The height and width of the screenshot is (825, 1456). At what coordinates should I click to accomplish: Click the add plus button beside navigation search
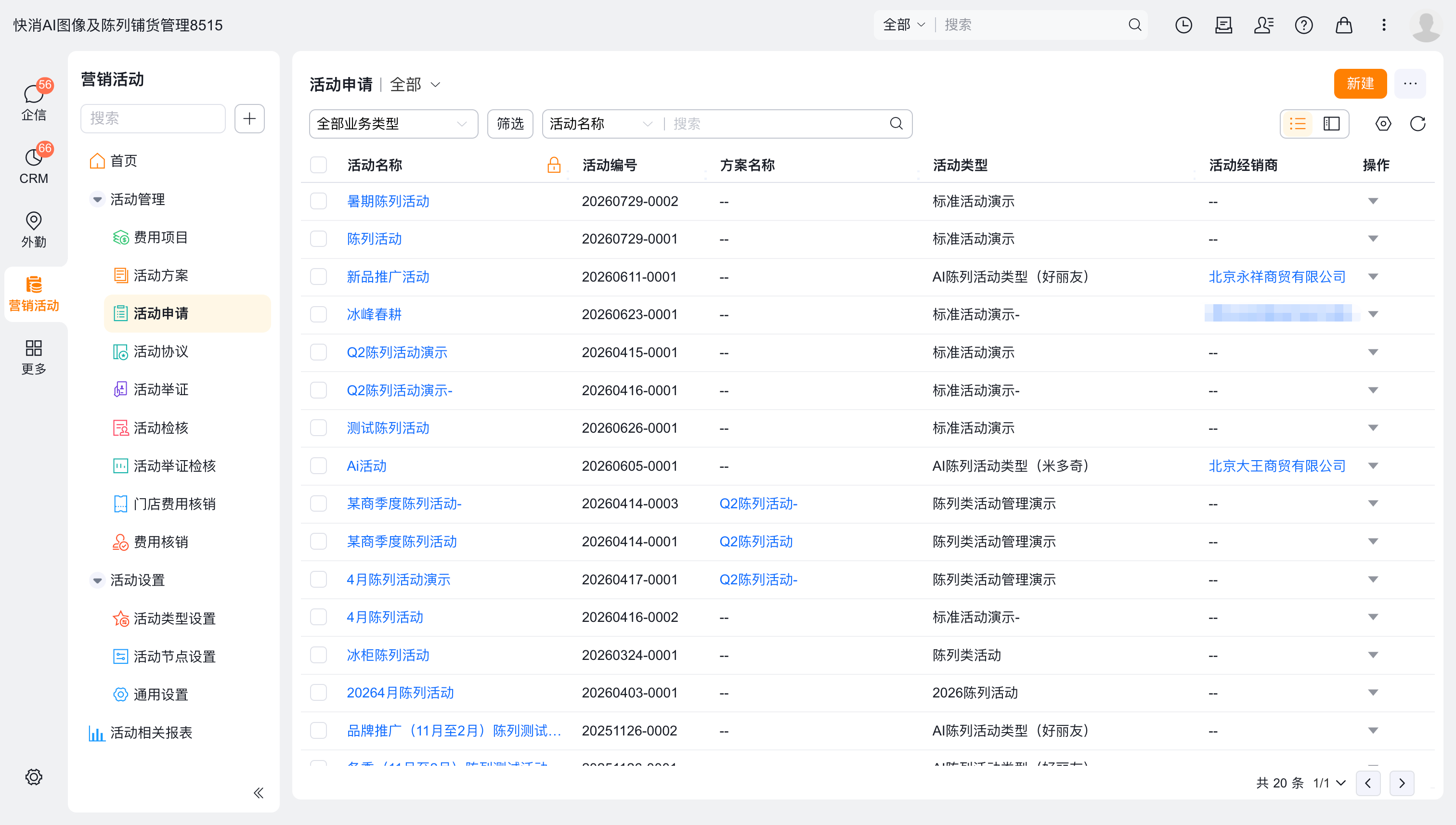249,118
